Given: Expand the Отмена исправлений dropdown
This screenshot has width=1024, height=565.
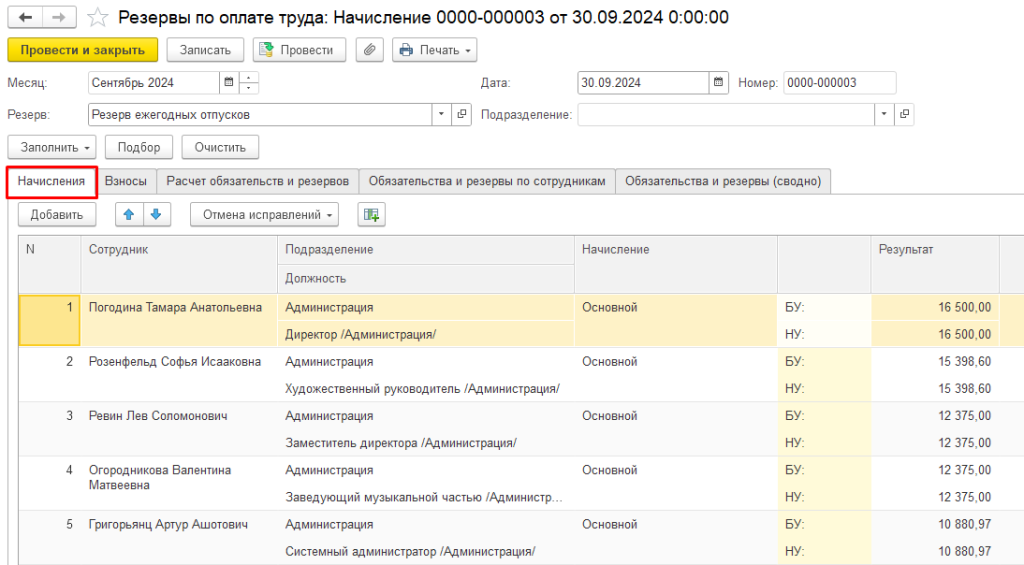Looking at the screenshot, I should click(264, 214).
